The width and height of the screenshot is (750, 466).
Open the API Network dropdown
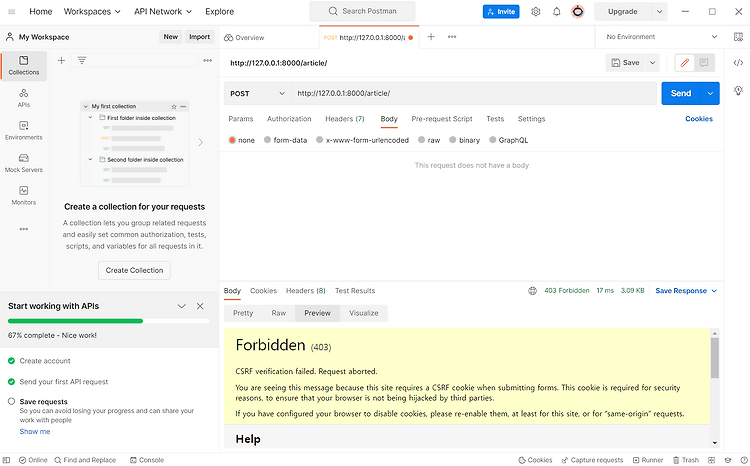pos(163,11)
